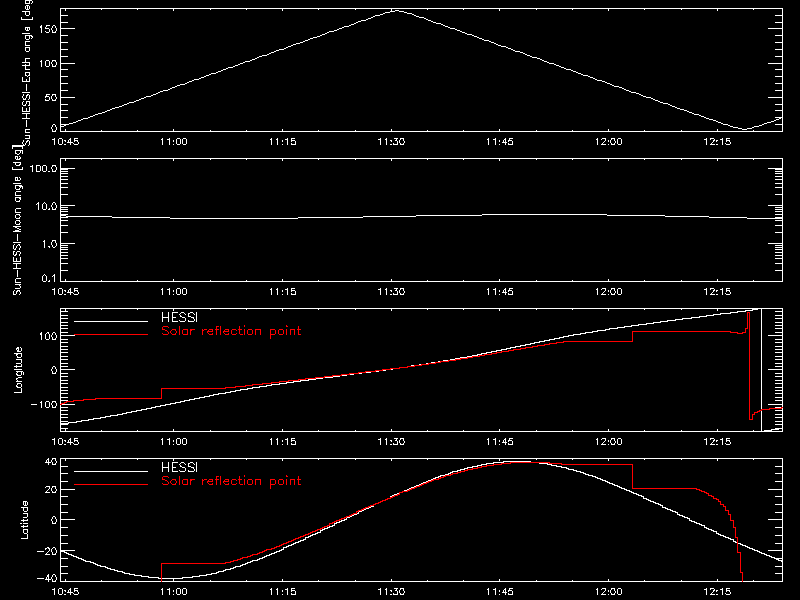Image resolution: width=800 pixels, height=600 pixels.
Task: Click 11:30 time label under Longitude plot
Action: [x=391, y=442]
